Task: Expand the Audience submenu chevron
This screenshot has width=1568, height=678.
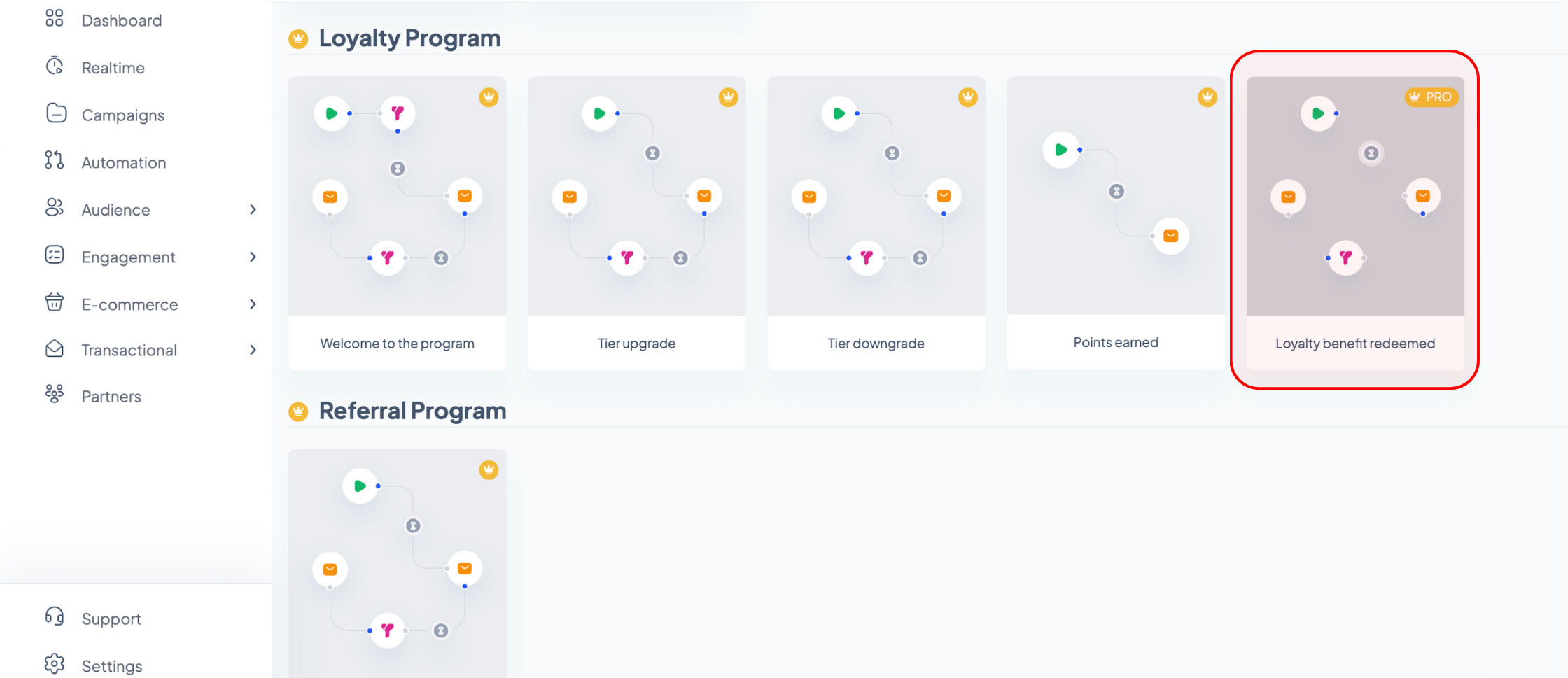Action: 253,210
